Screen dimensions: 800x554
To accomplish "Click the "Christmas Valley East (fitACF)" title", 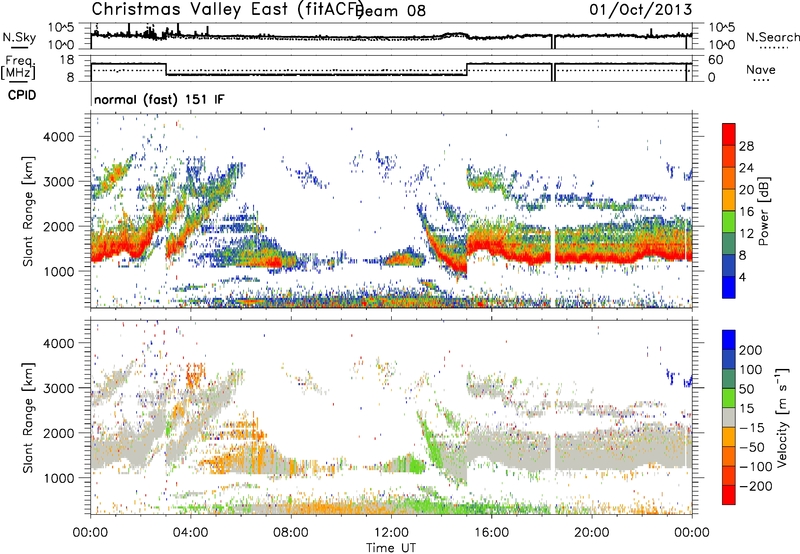I will [228, 9].
